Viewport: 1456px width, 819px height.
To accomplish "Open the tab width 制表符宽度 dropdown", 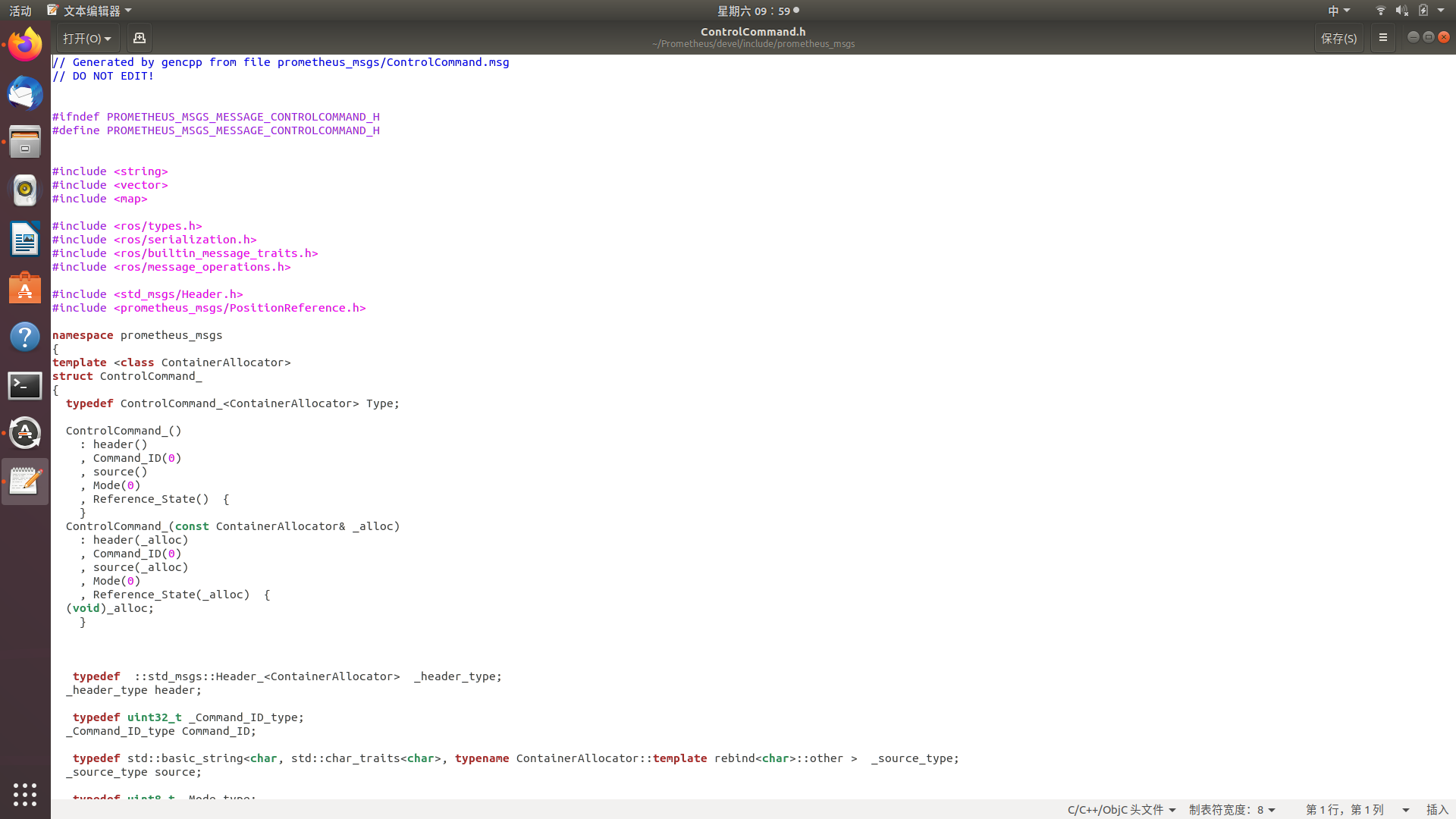I will coord(1232,810).
